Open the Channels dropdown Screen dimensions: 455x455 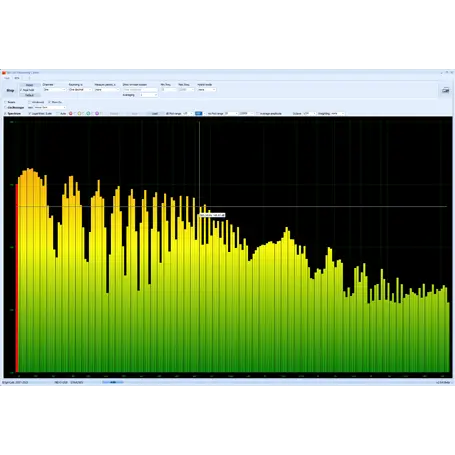pos(54,90)
